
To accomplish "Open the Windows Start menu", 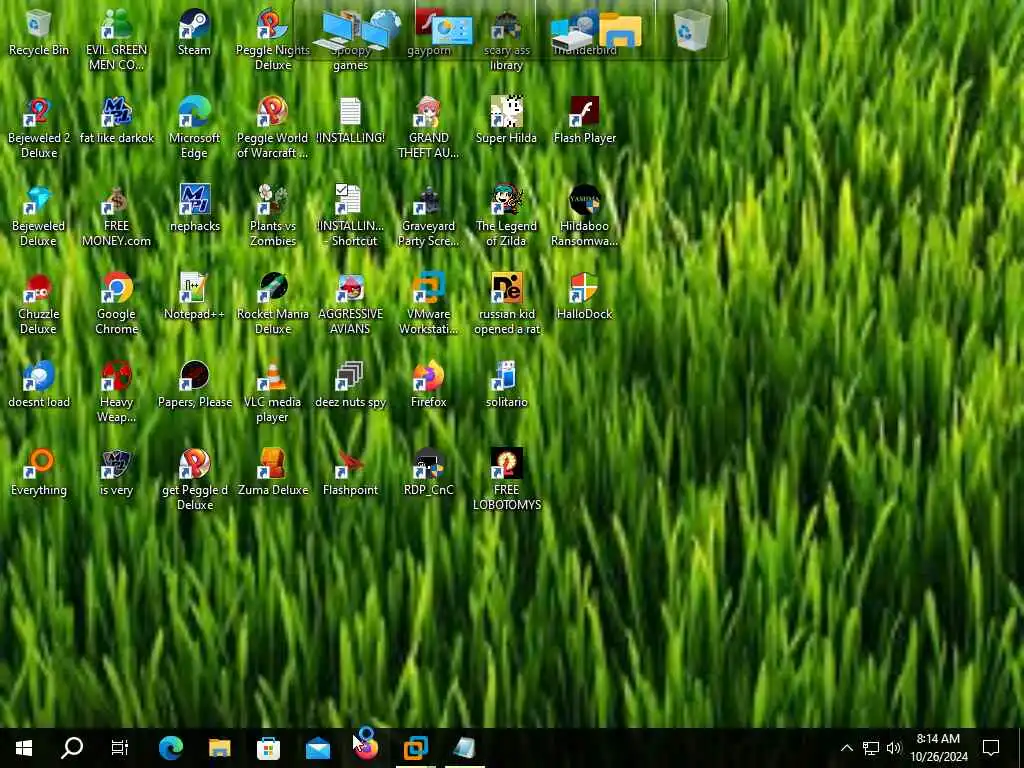I will click(x=24, y=748).
